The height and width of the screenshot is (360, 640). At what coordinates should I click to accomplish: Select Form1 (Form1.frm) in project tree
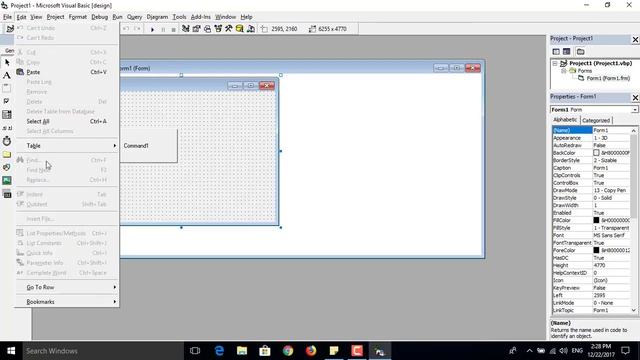point(608,78)
